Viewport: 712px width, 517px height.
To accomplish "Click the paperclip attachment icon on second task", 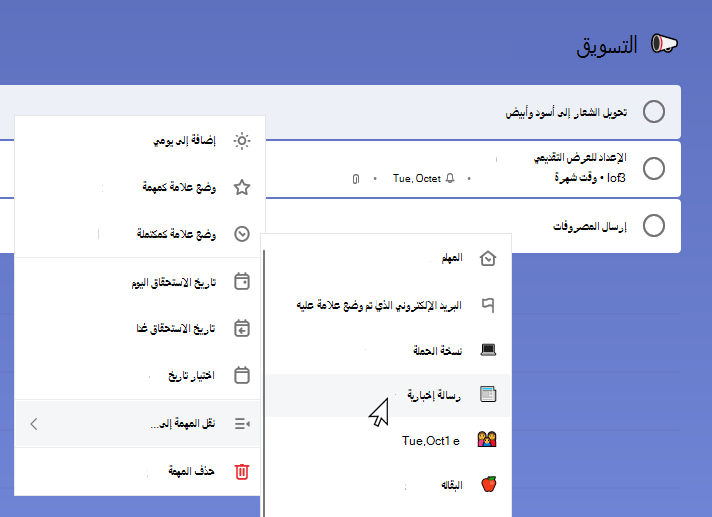I will tap(356, 179).
